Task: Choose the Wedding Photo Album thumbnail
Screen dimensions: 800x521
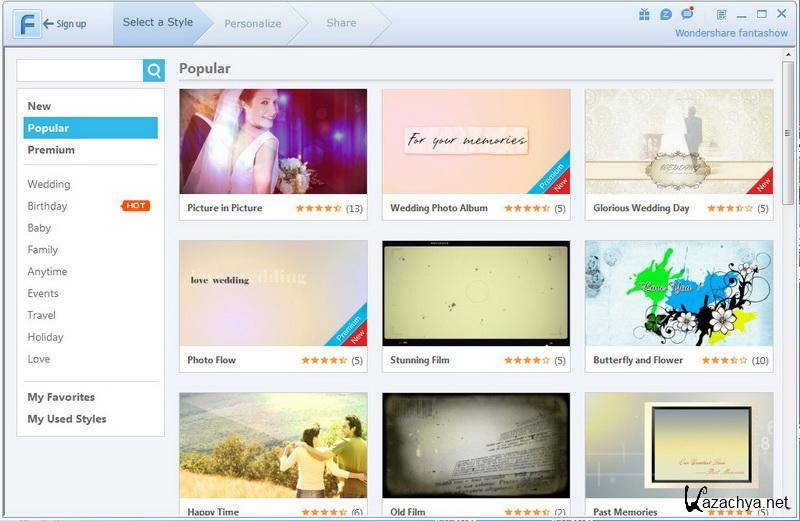Action: [x=476, y=141]
